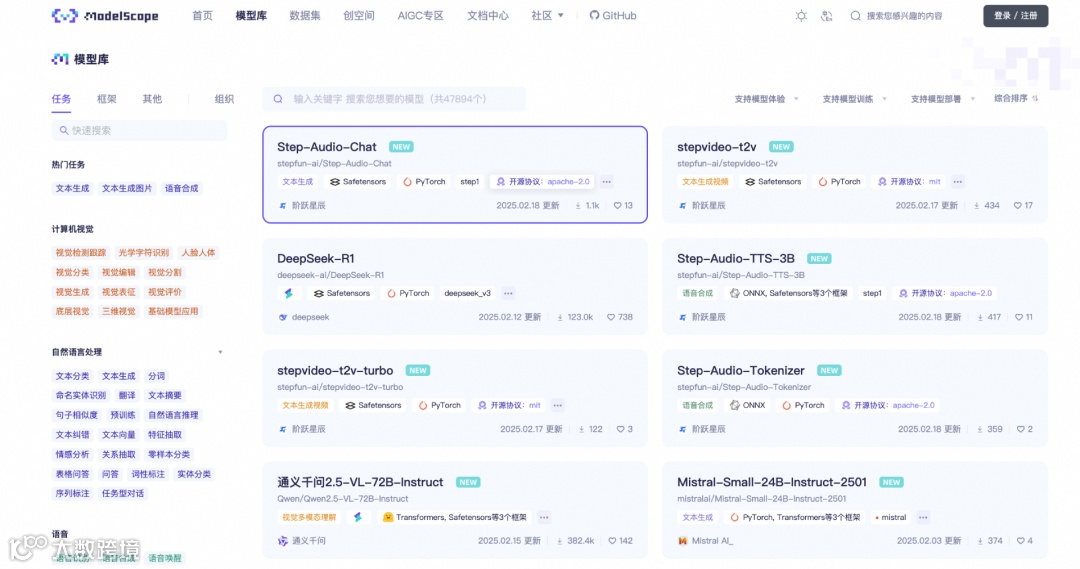
Task: Click the Mistral AI_ organization icon
Action: point(683,541)
